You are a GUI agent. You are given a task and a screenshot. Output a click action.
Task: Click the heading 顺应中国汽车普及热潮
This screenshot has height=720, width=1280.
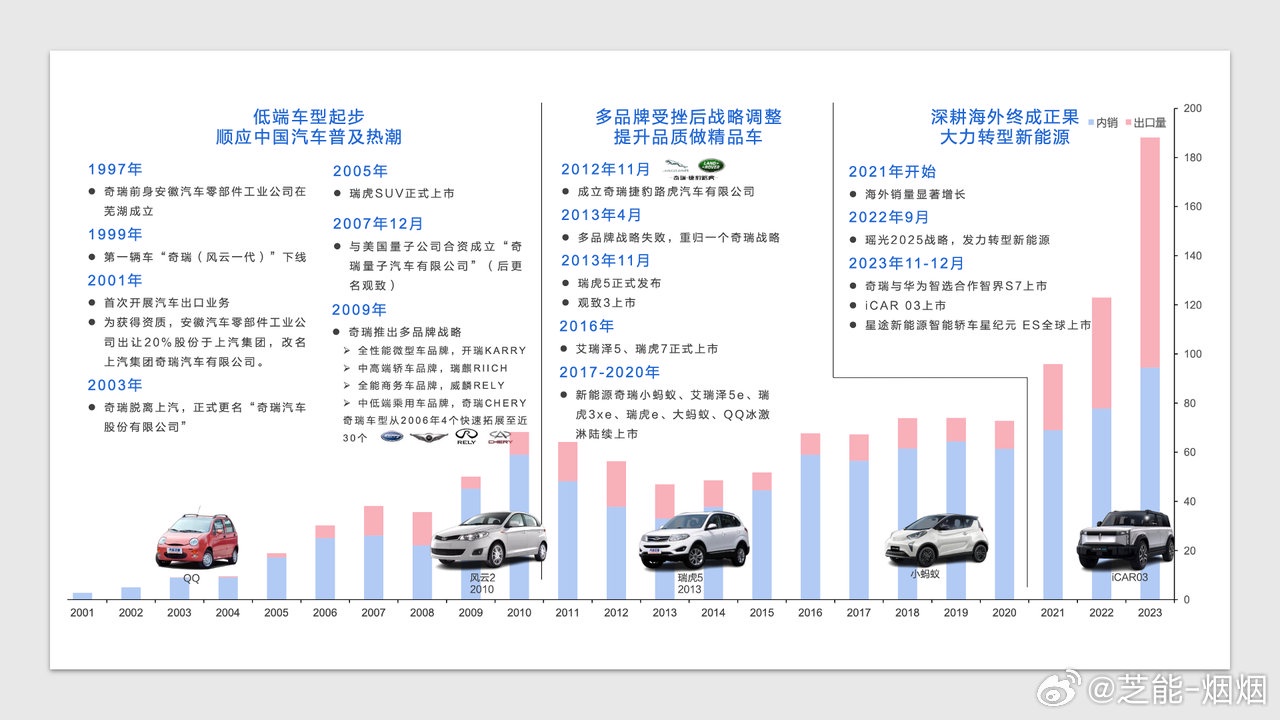[x=309, y=137]
